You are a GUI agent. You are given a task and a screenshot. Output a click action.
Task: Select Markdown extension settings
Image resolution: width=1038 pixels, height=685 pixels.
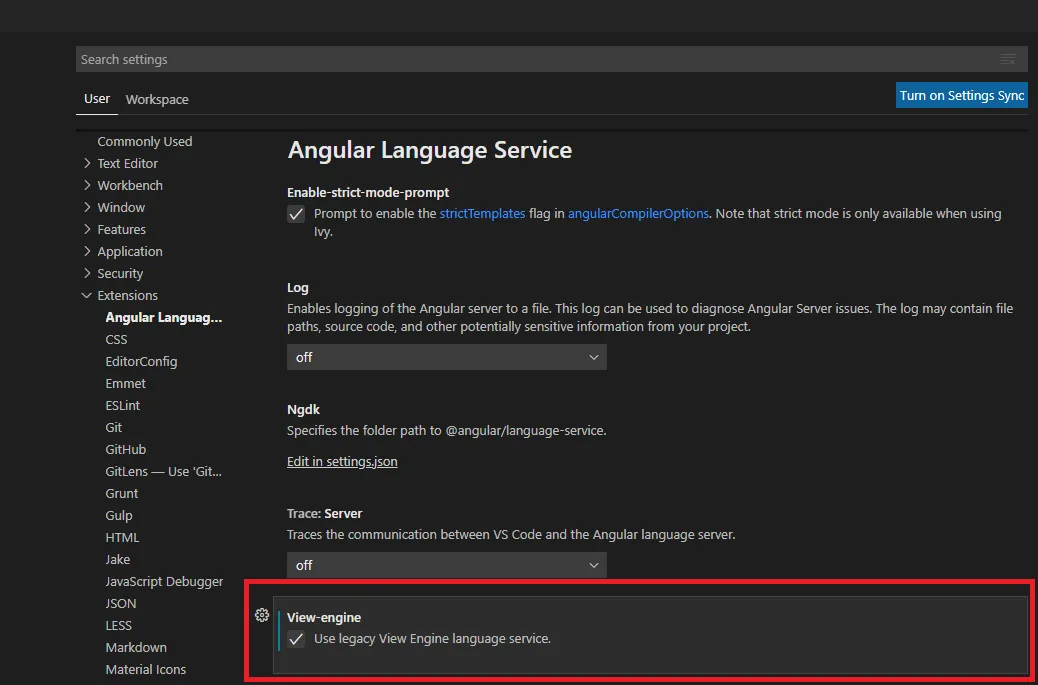(x=136, y=647)
